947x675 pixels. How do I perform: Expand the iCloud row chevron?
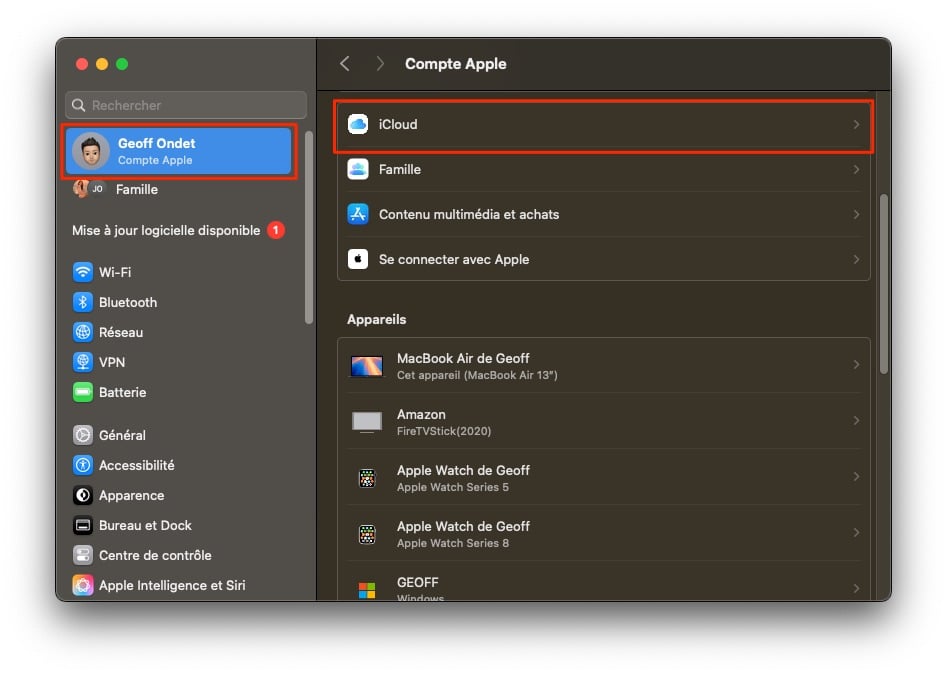[x=856, y=124]
